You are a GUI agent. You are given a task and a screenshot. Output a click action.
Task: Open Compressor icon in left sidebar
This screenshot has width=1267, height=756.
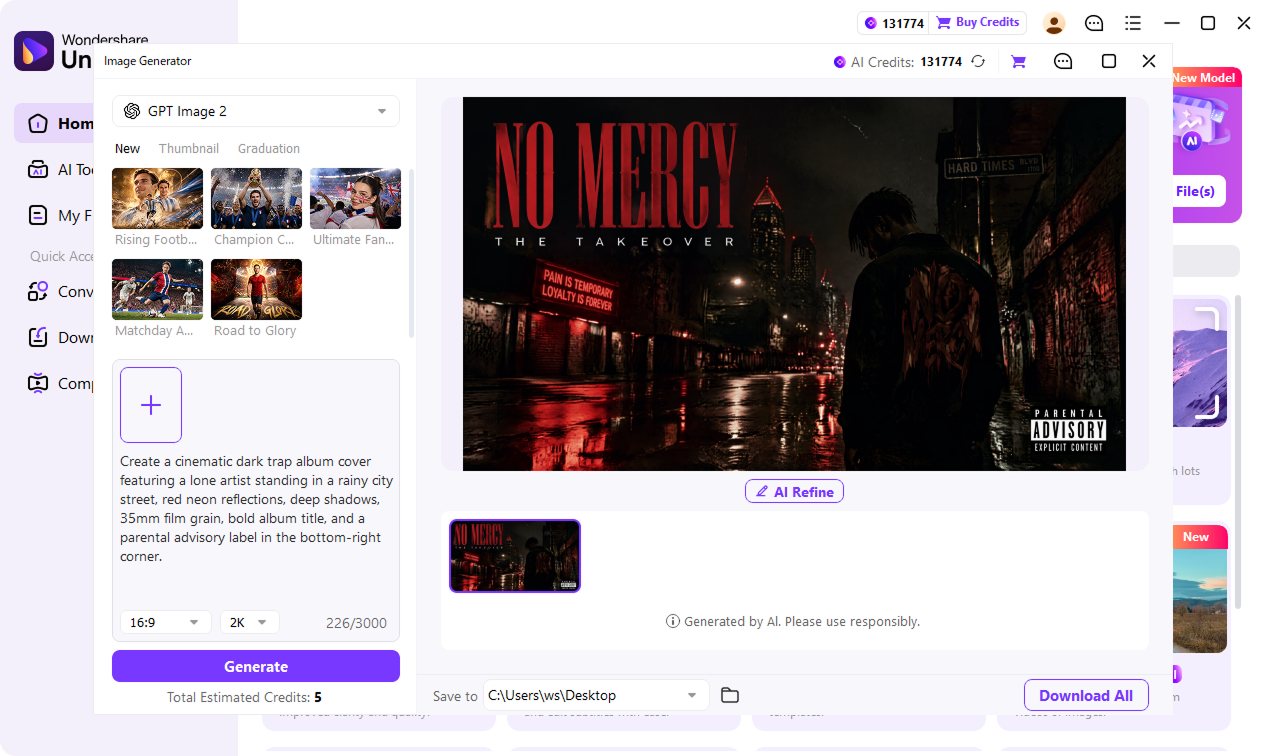[x=38, y=383]
